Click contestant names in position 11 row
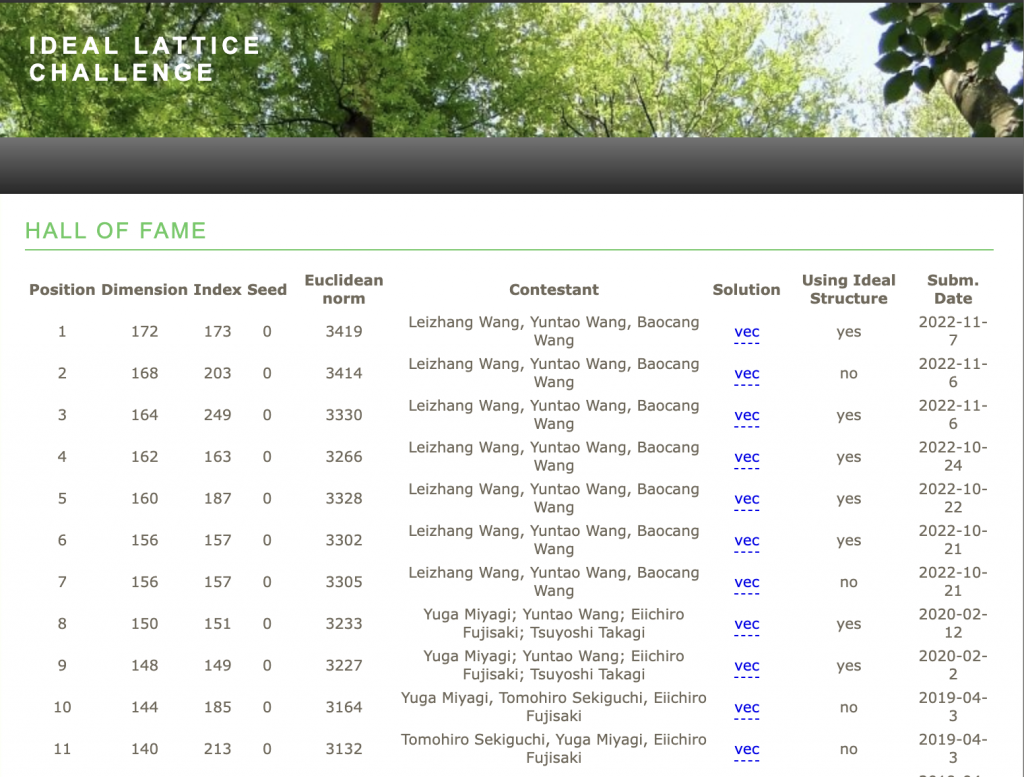The height and width of the screenshot is (777, 1024). point(554,749)
